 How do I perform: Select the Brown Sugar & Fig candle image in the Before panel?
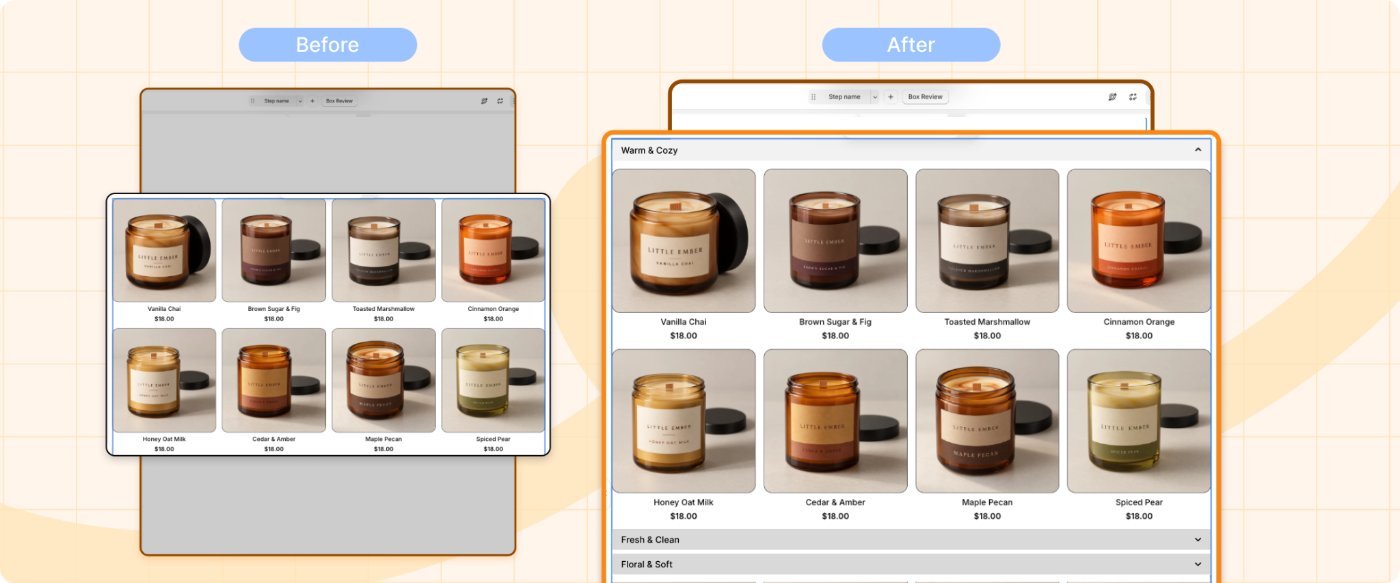coord(274,251)
